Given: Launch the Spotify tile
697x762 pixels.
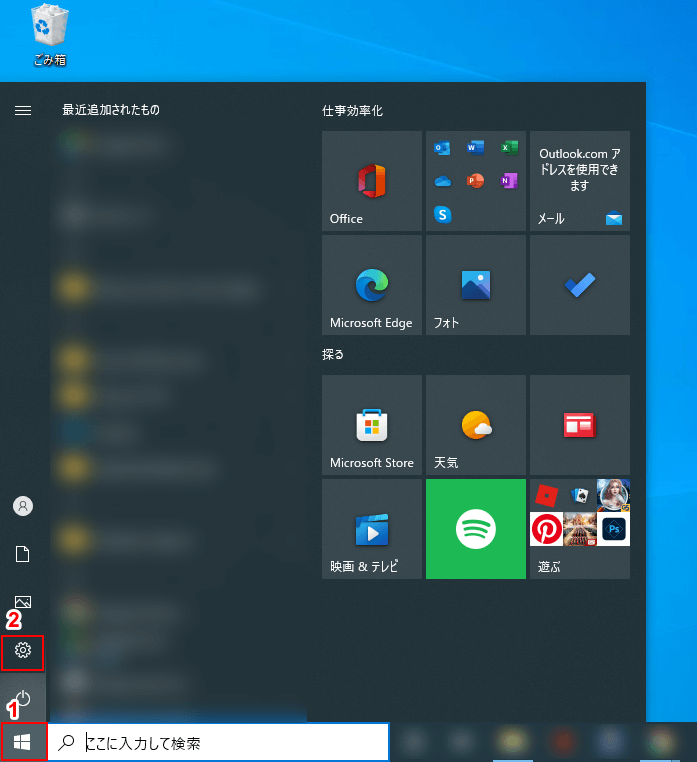Looking at the screenshot, I should 476,529.
